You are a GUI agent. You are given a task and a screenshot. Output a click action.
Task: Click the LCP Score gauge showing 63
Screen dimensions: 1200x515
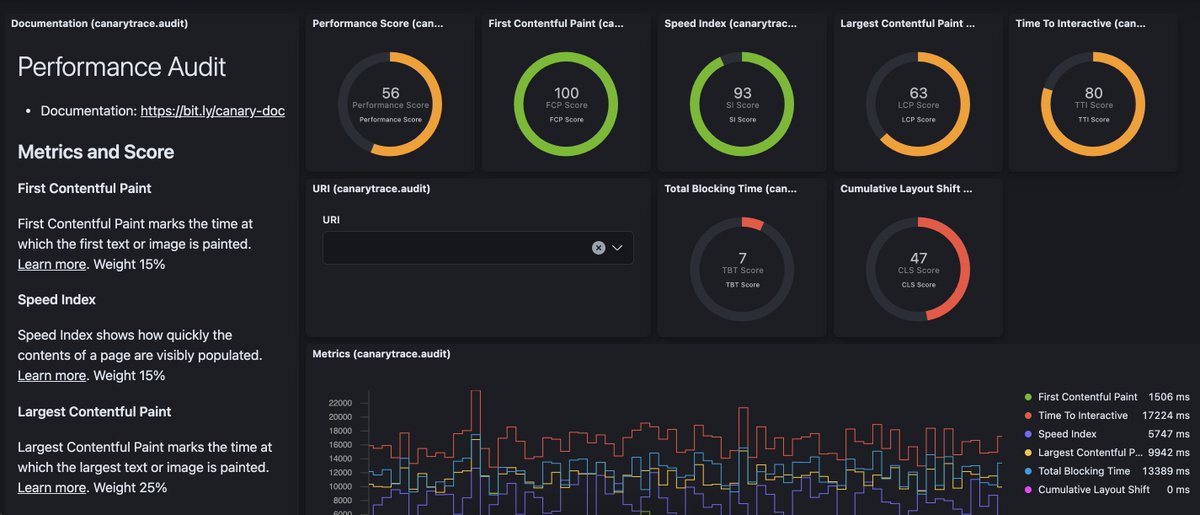(918, 104)
